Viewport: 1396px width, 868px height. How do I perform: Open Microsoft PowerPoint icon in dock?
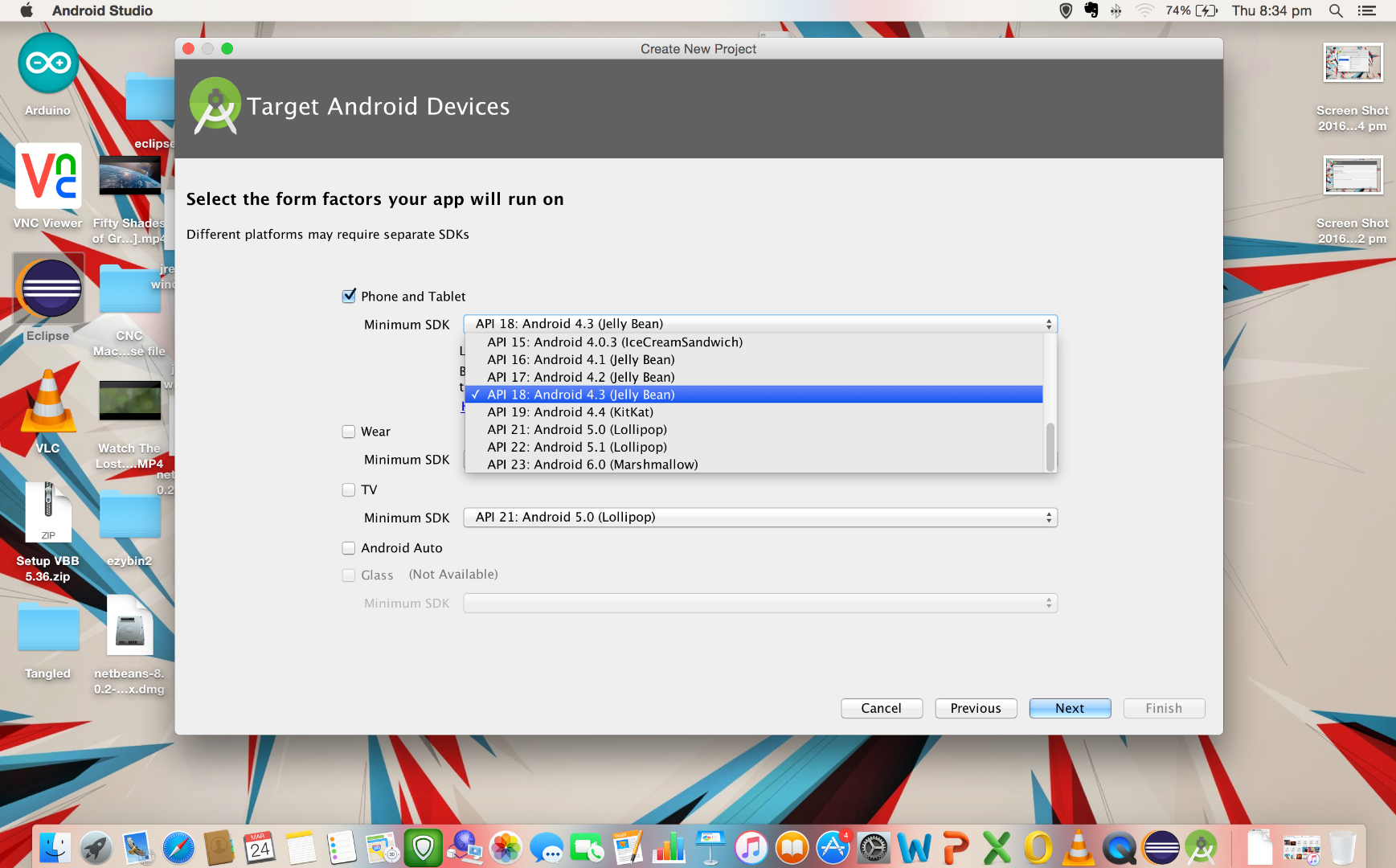[x=956, y=848]
